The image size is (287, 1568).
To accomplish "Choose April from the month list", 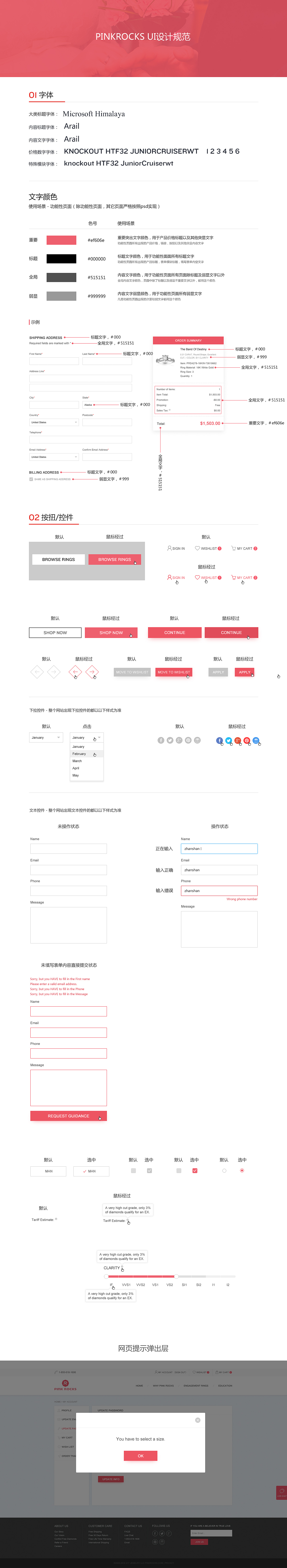I will coord(86,768).
